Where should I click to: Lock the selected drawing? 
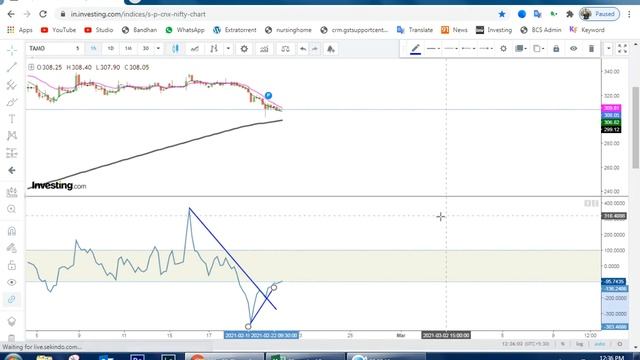coord(556,49)
